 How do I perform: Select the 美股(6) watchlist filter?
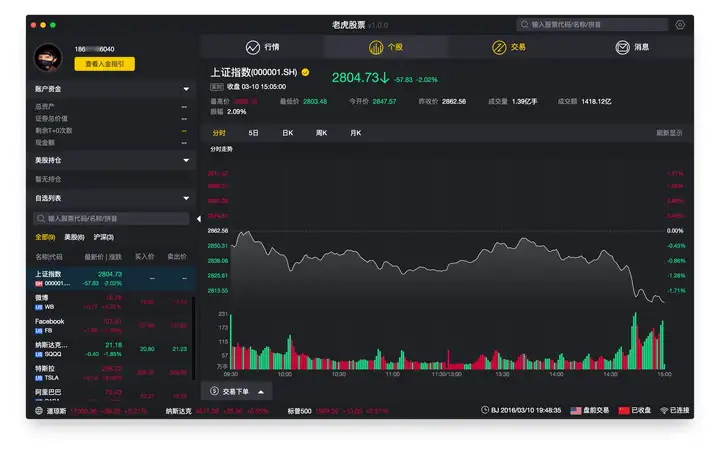[74, 237]
